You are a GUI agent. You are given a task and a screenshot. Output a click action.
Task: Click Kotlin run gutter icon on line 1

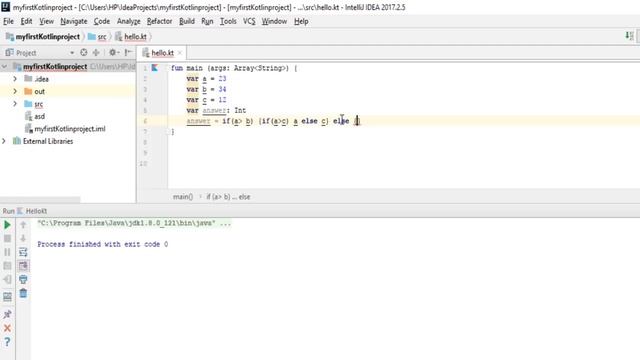(x=155, y=68)
